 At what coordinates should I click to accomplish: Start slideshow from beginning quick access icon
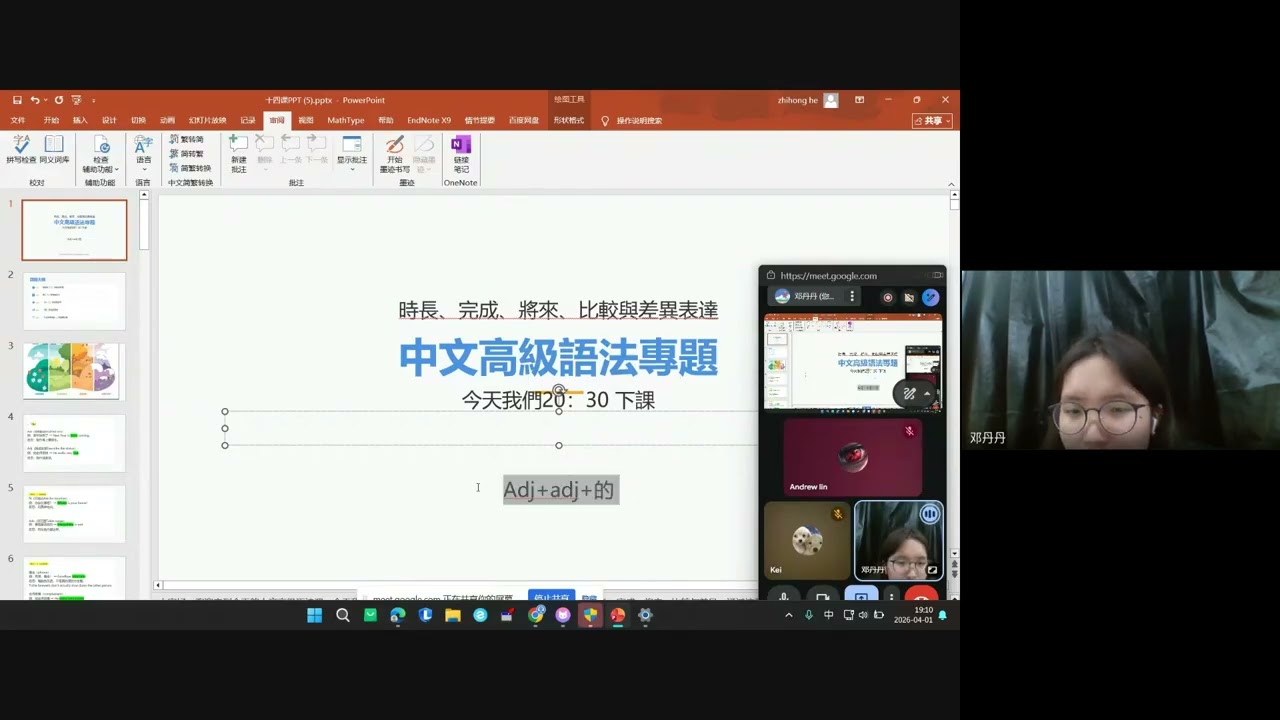coord(76,100)
